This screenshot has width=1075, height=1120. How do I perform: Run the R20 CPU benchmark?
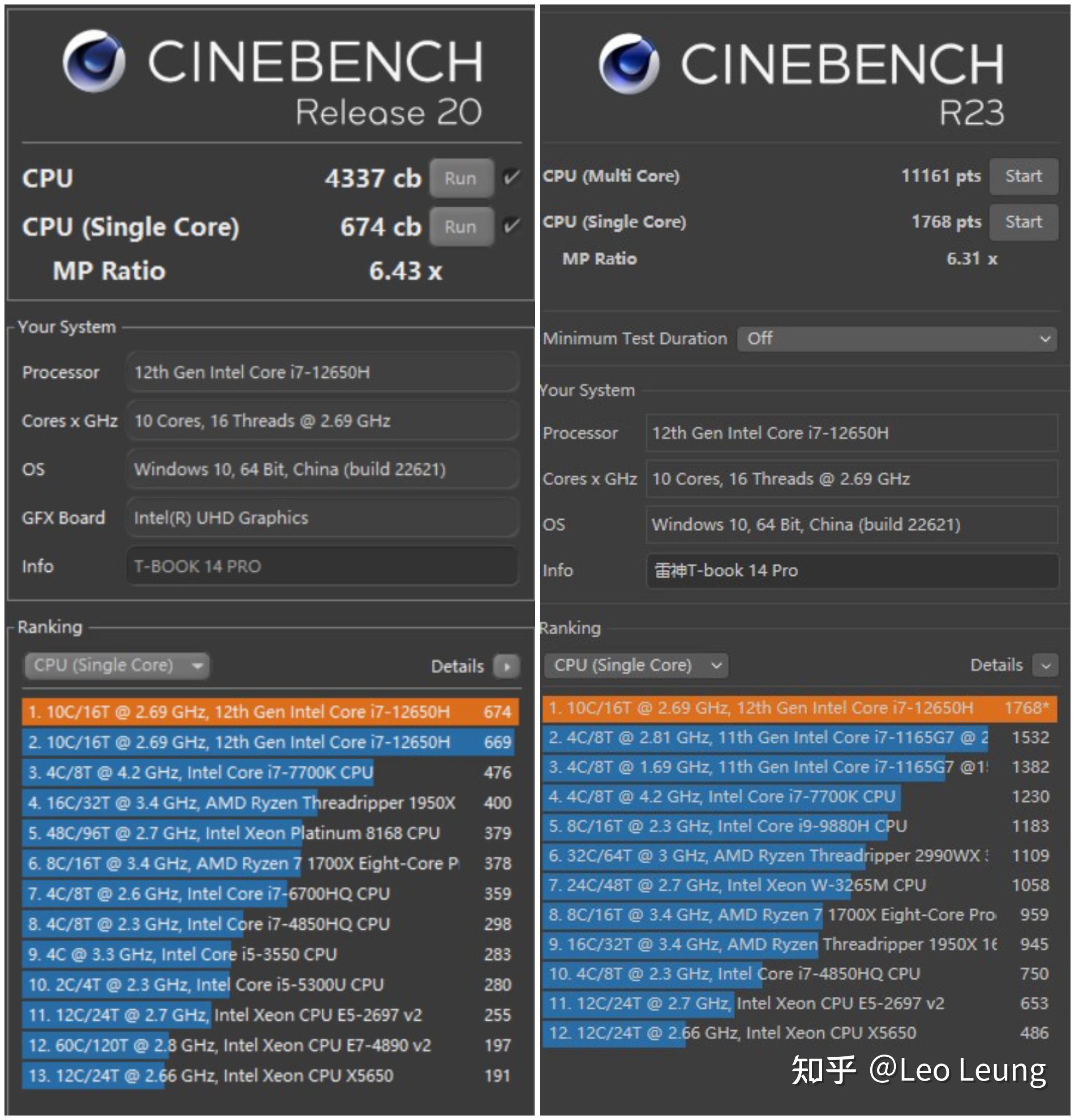(x=461, y=178)
